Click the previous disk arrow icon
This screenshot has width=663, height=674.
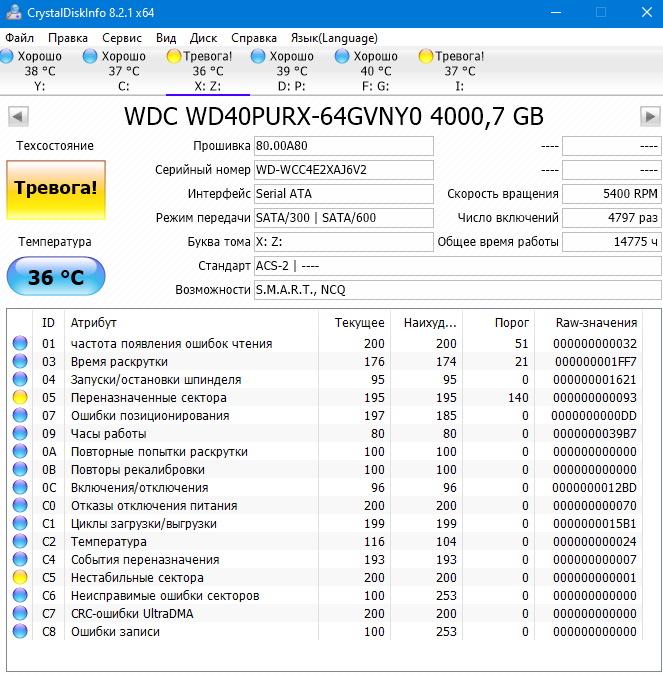pos(18,116)
